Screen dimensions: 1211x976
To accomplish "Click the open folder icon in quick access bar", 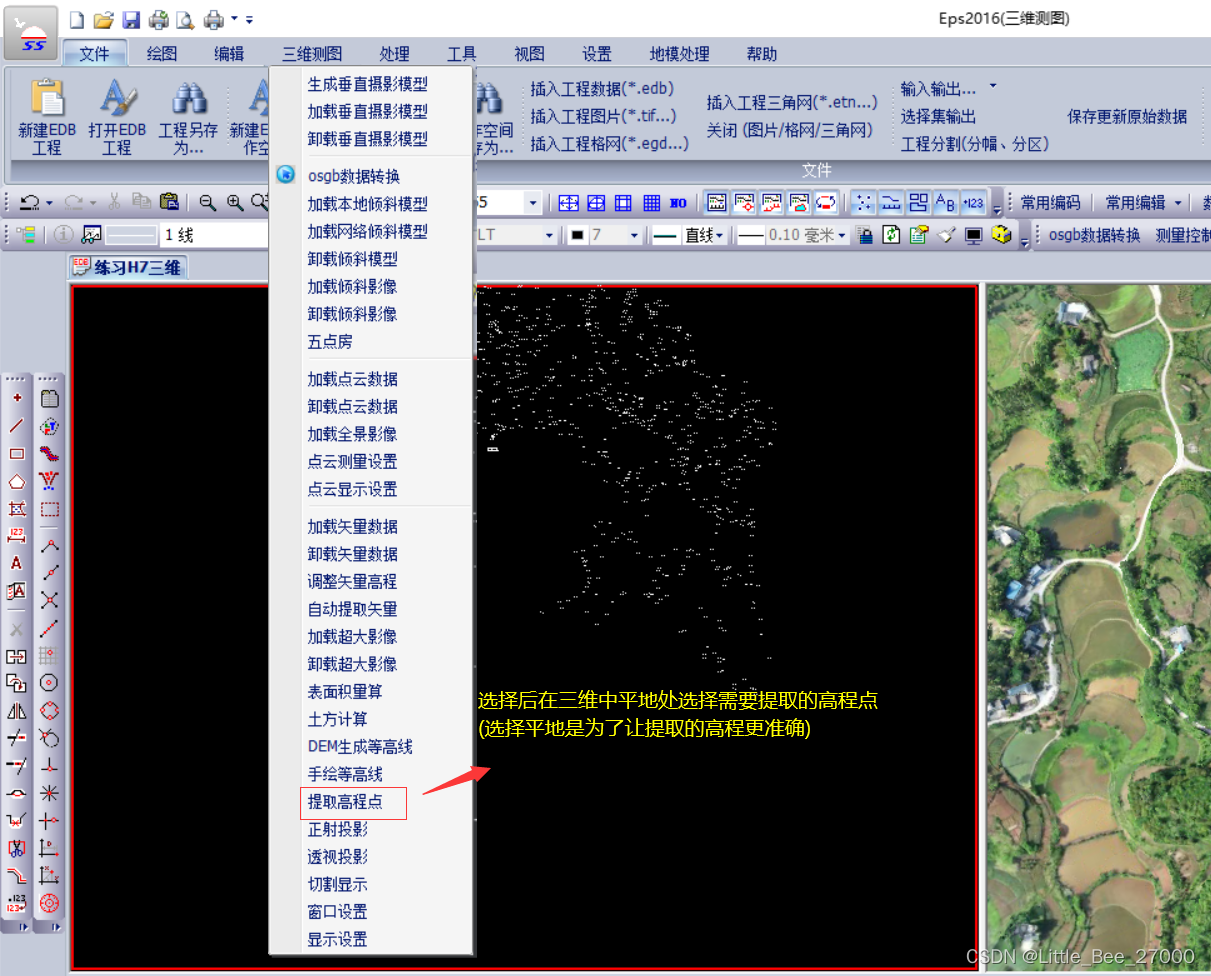I will pyautogui.click(x=104, y=19).
